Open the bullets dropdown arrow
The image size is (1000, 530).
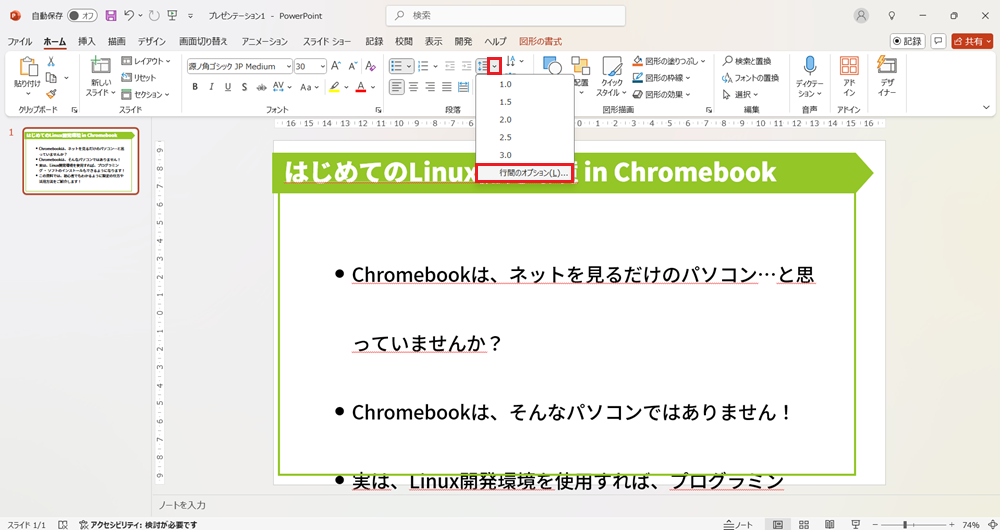(408, 66)
